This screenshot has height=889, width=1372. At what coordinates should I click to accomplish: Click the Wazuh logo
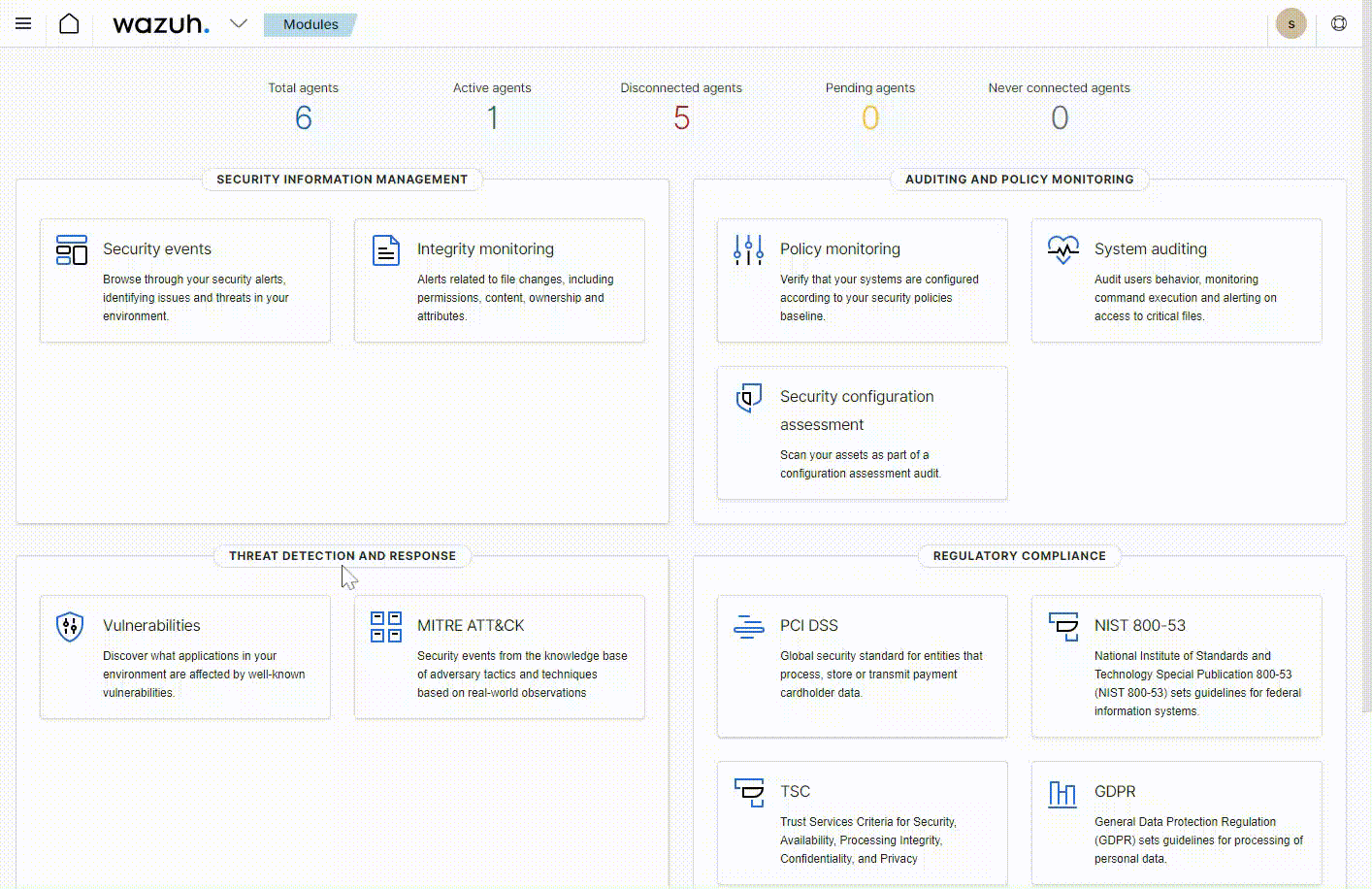click(161, 23)
